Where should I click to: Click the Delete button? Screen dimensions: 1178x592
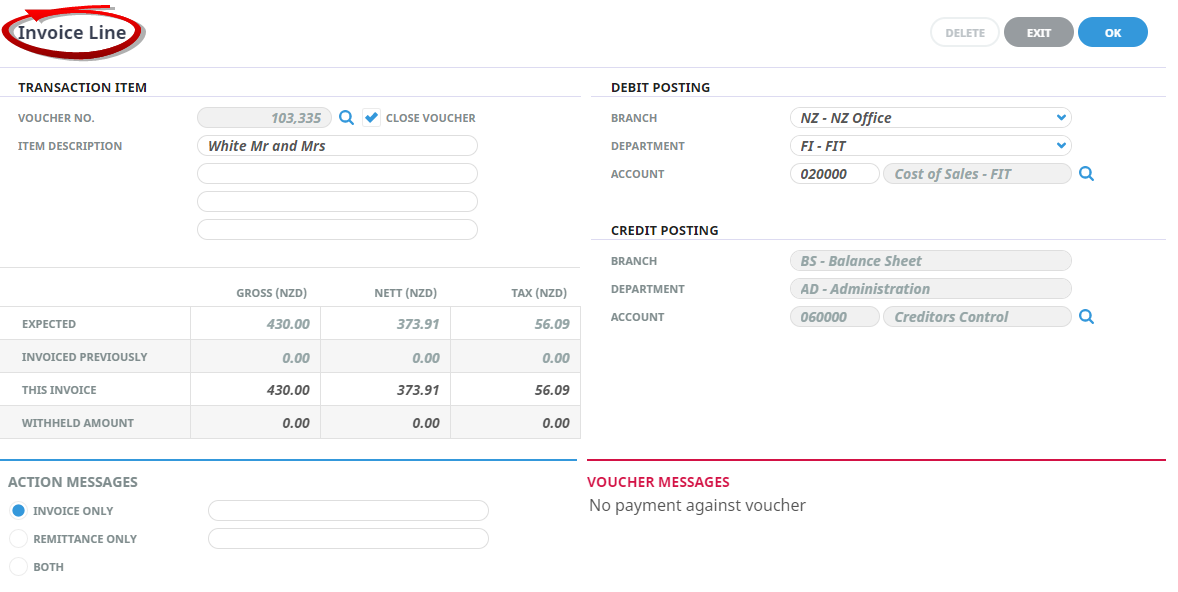964,33
